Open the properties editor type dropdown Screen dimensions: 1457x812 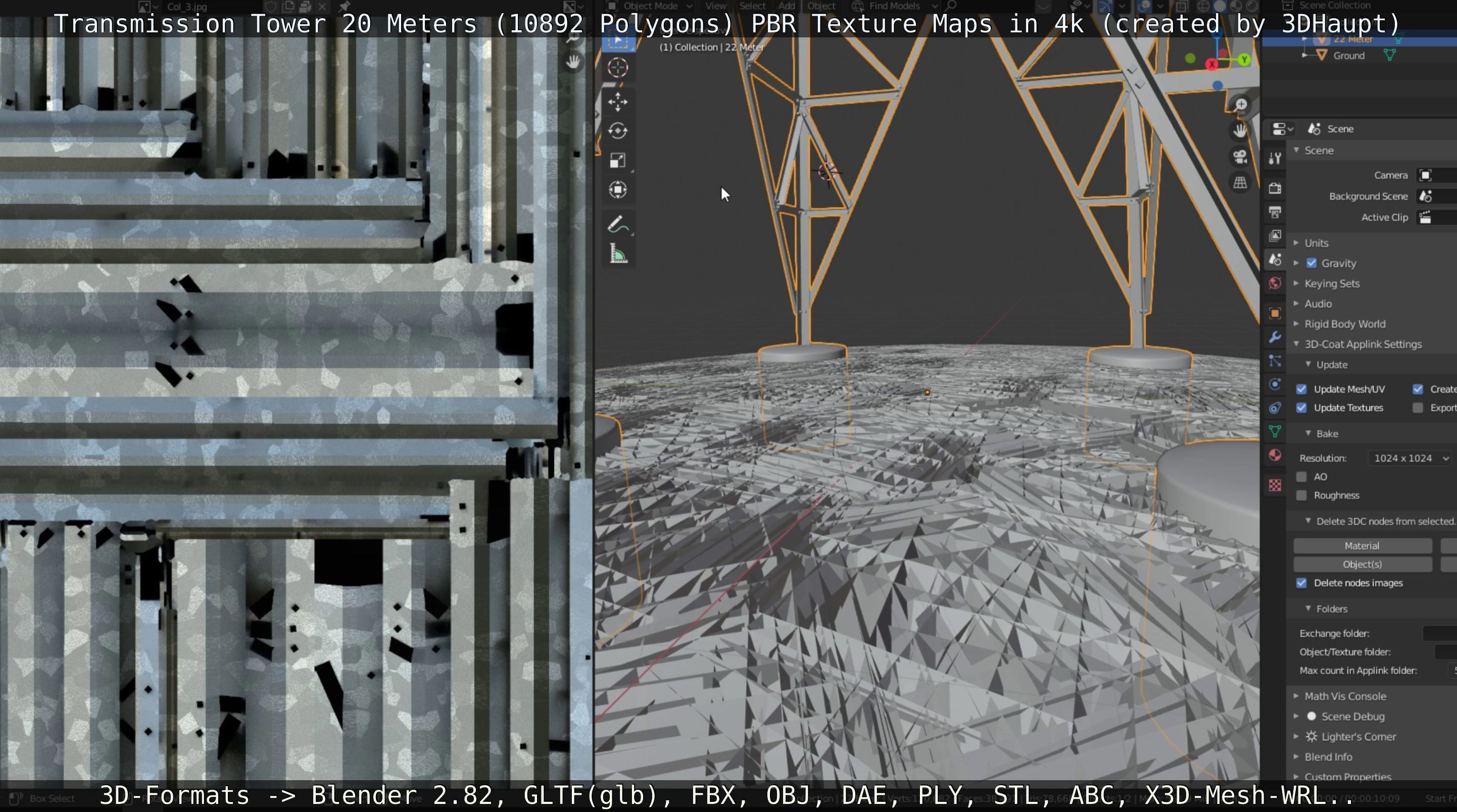(x=1282, y=129)
